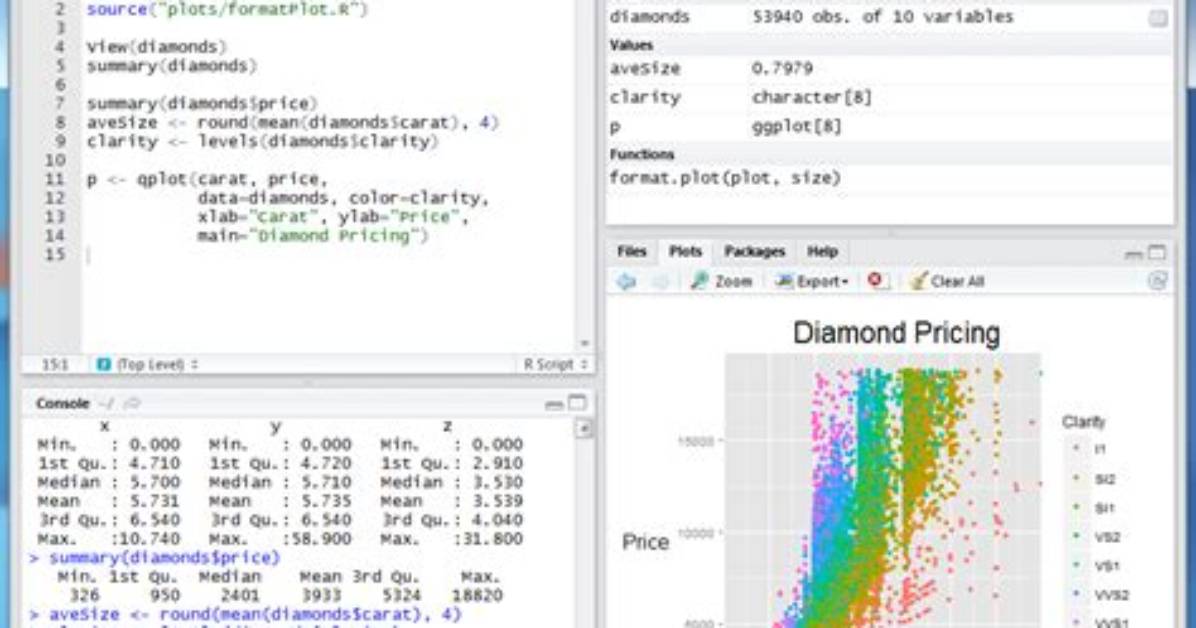Click the Values section header in Environment
This screenshot has width=1196, height=628.
631,46
